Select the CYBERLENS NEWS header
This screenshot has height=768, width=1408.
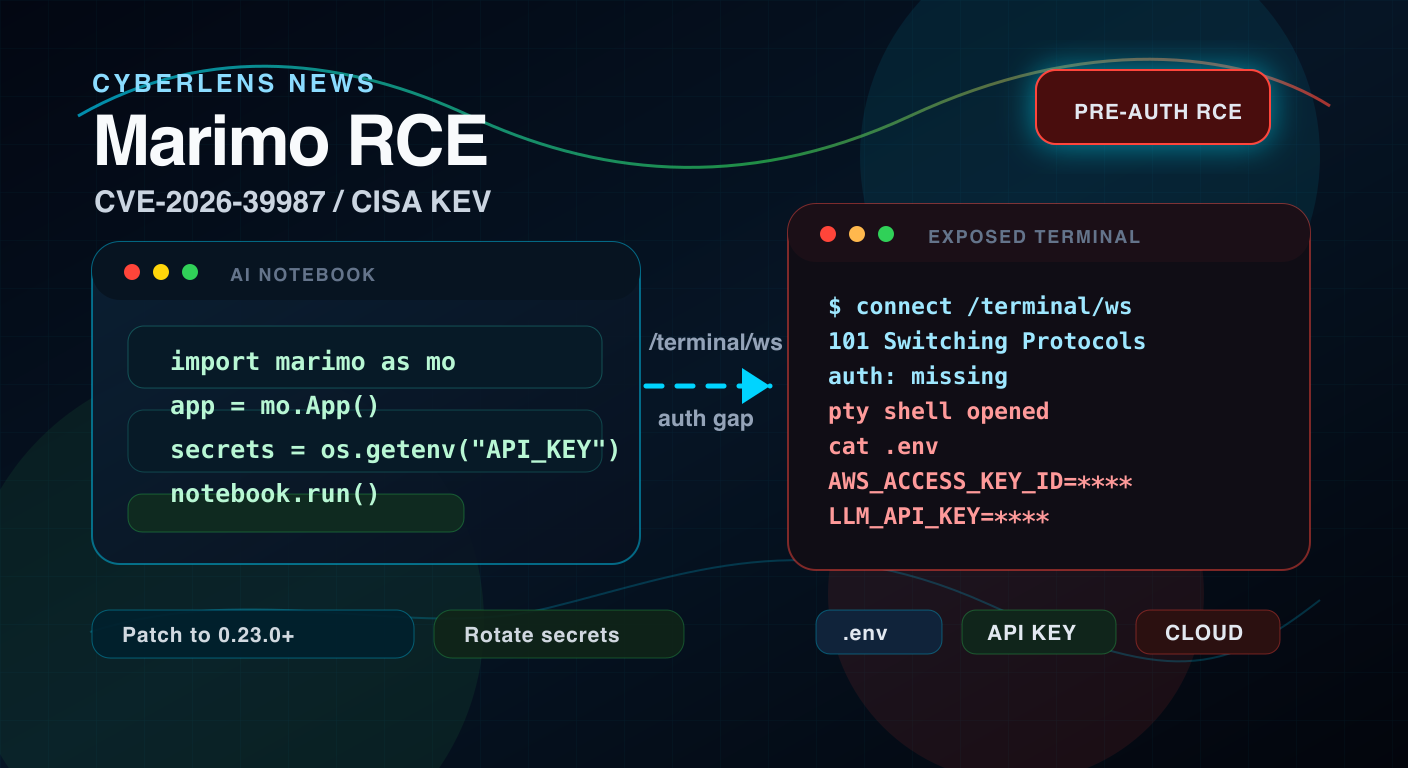pos(233,84)
